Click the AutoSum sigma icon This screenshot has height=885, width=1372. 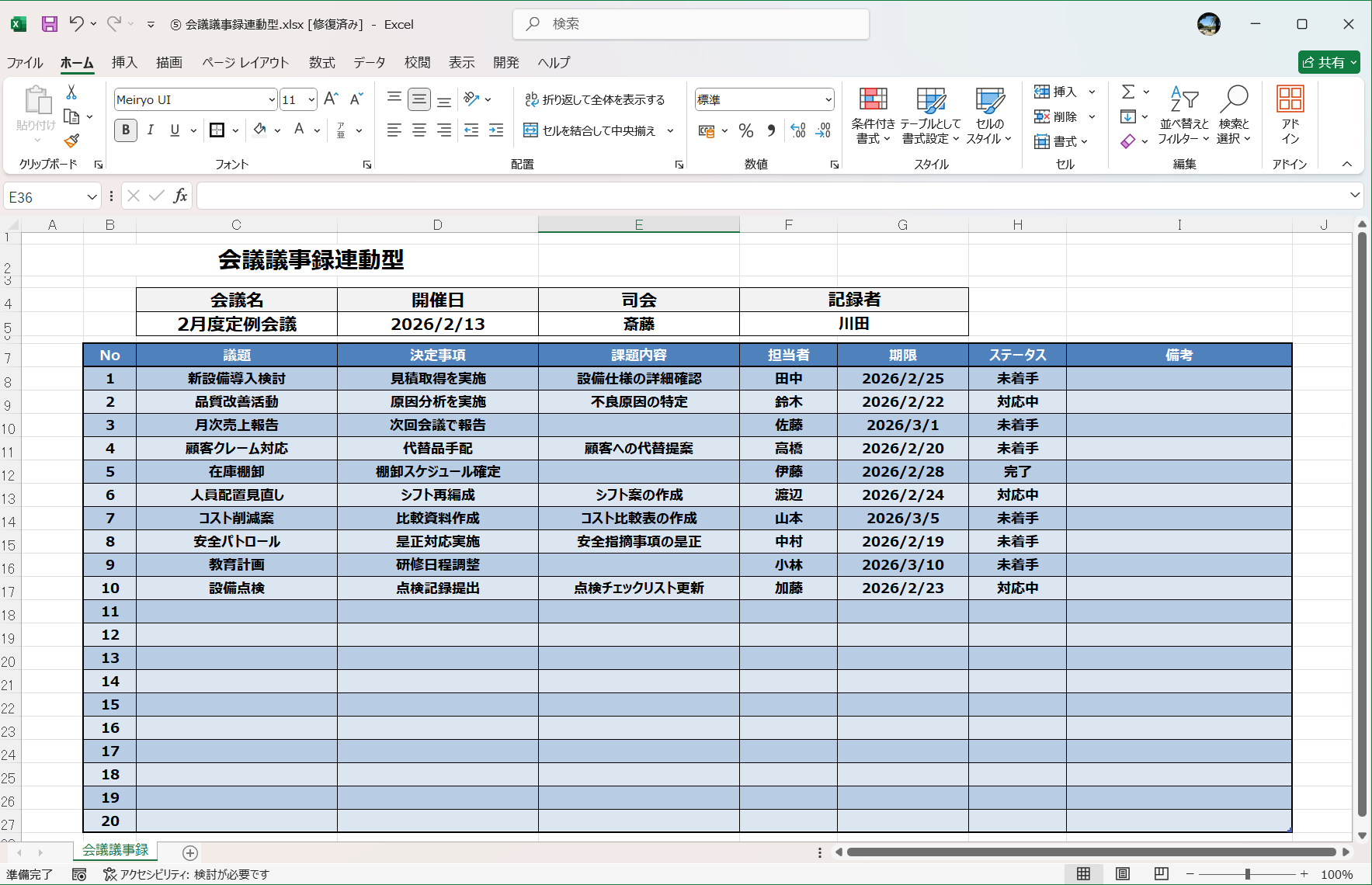[x=1127, y=92]
